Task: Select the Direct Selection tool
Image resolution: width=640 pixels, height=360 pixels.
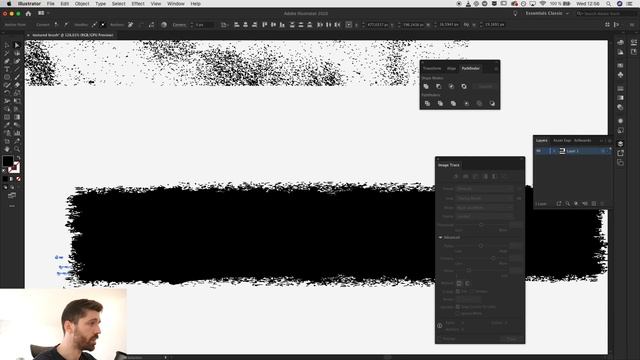Action: pyautogui.click(x=17, y=45)
